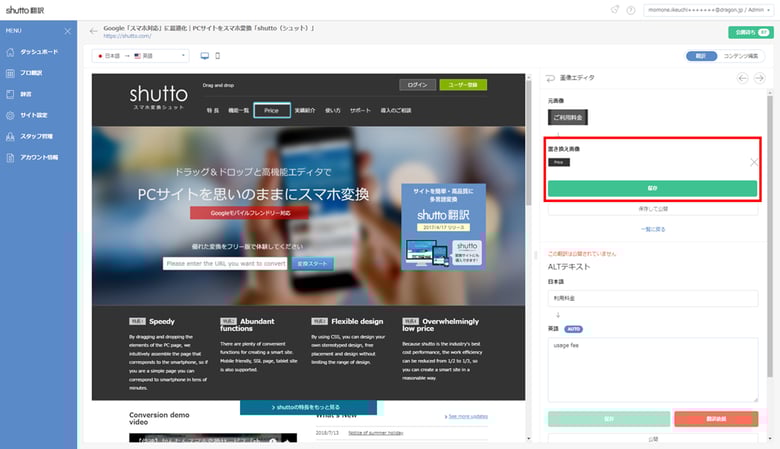
Task: Click the resize handle between preview and editor
Action: 535,255
